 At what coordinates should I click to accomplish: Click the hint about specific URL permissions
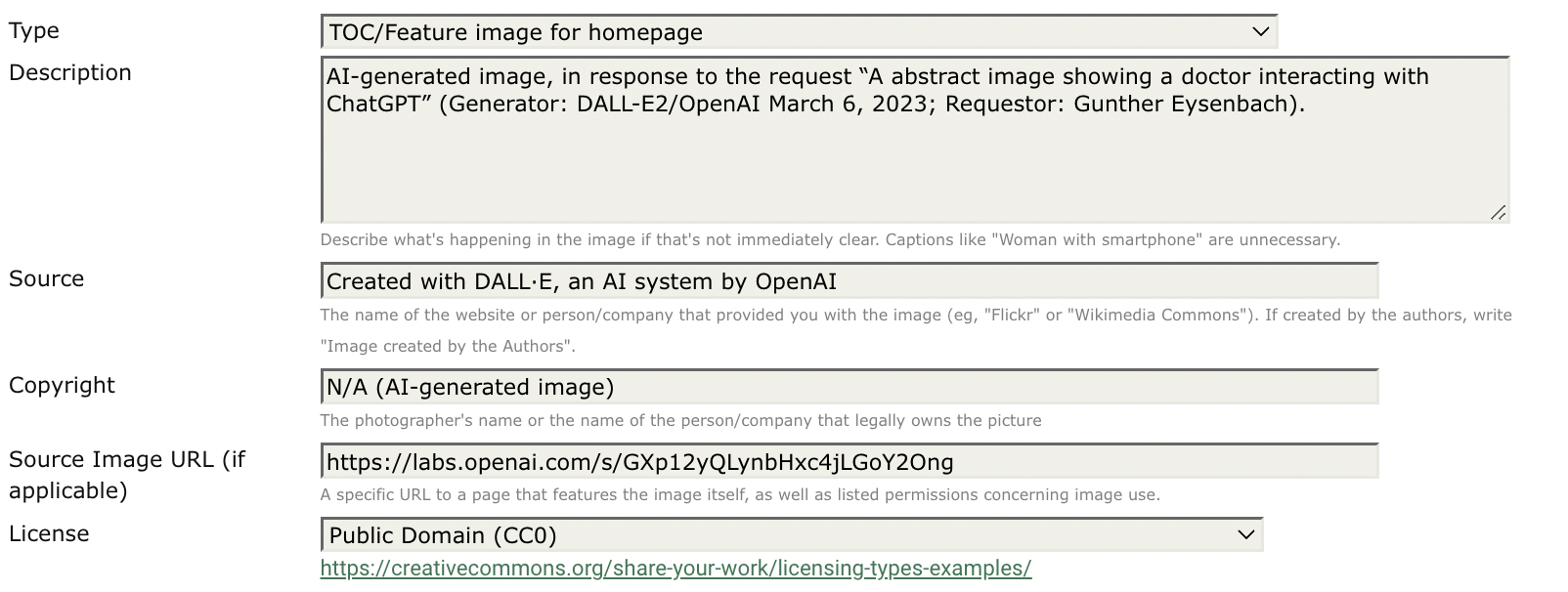pyautogui.click(x=740, y=495)
